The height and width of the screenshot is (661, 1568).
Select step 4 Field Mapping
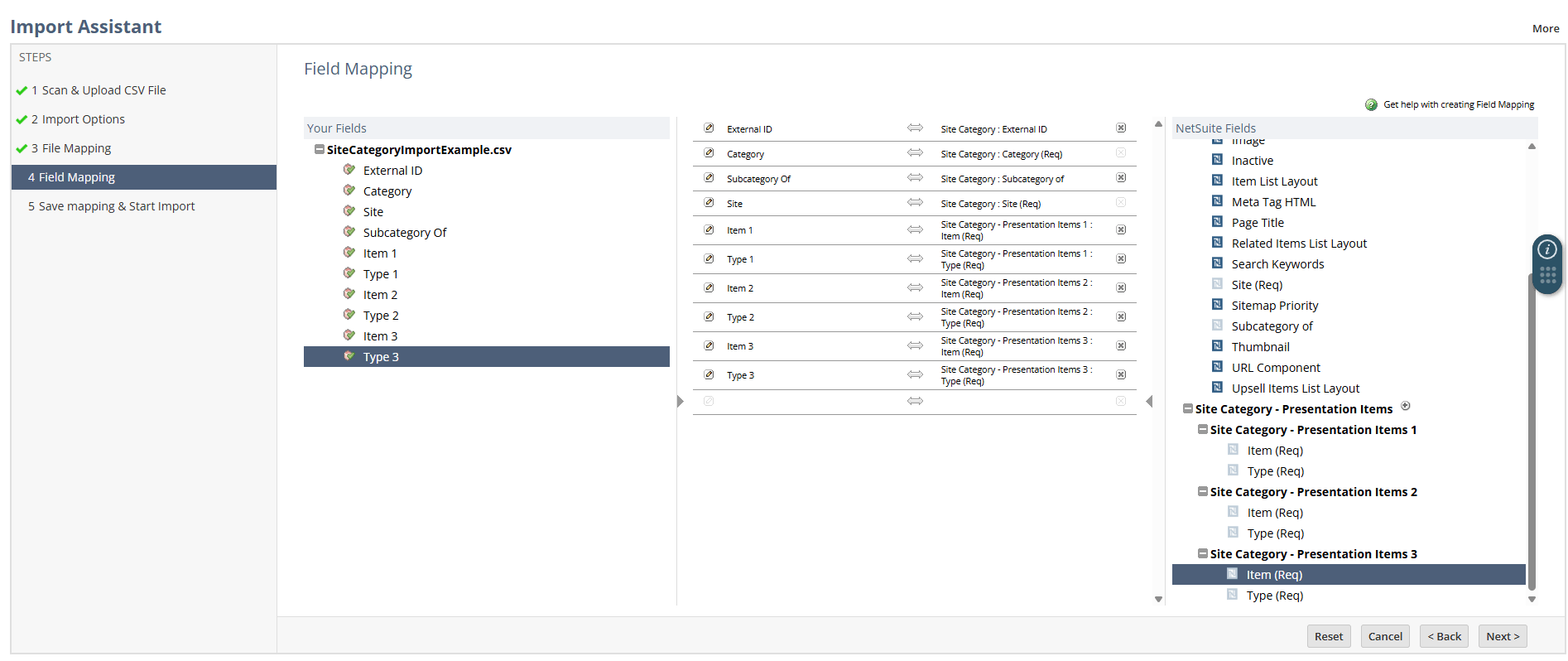[x=144, y=177]
